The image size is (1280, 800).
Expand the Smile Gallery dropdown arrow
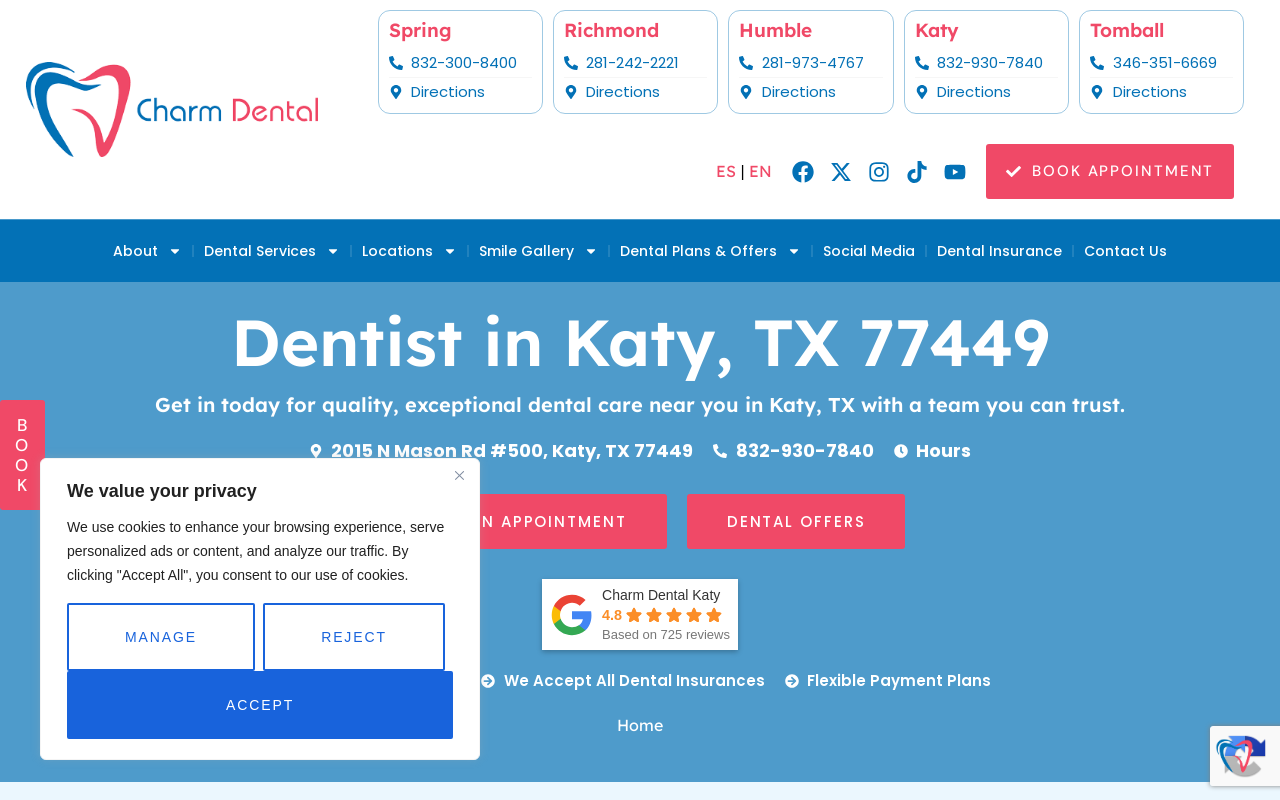tap(591, 251)
